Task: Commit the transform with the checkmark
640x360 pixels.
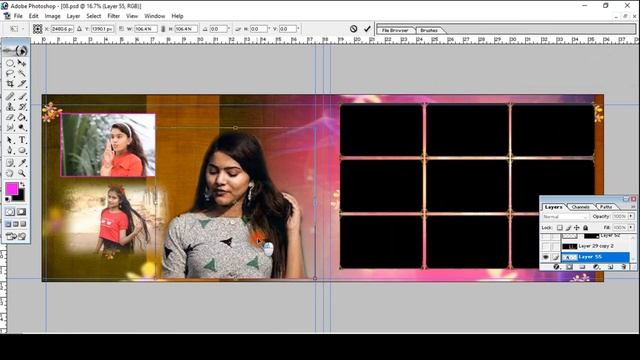Action: (367, 29)
